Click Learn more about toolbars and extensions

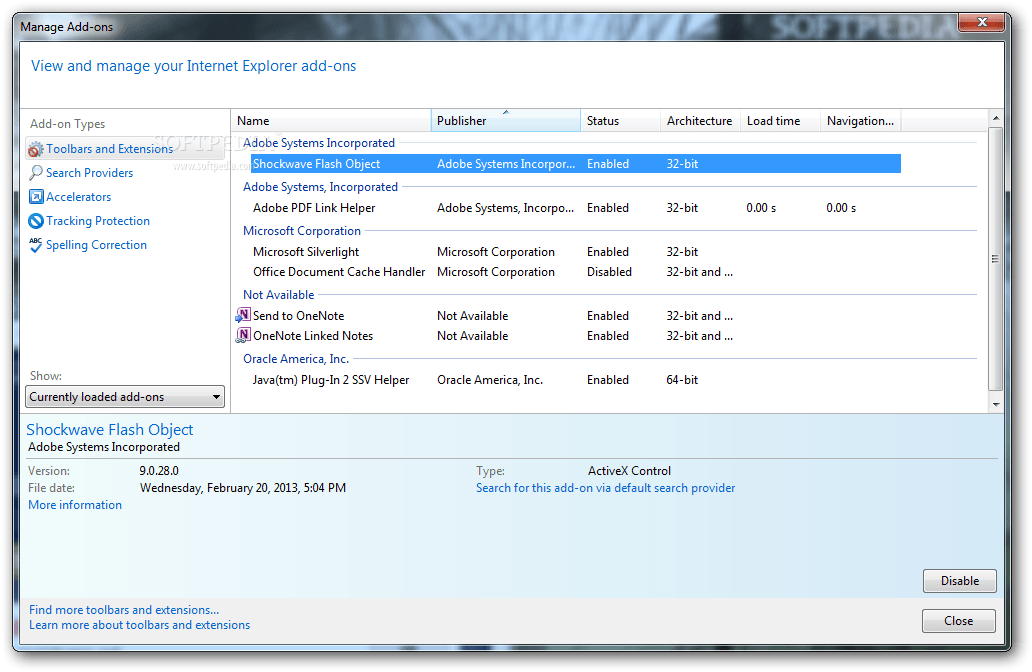point(139,624)
